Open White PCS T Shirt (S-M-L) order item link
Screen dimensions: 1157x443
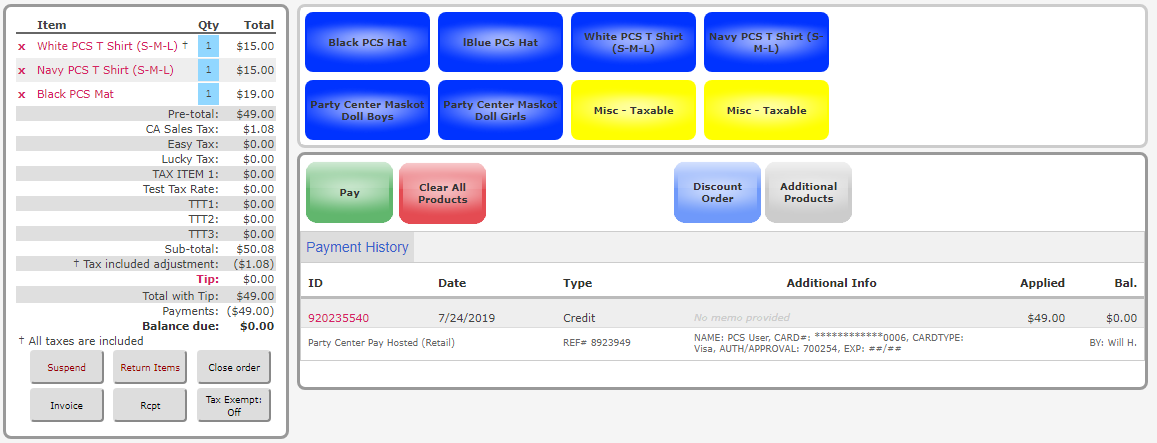click(107, 46)
